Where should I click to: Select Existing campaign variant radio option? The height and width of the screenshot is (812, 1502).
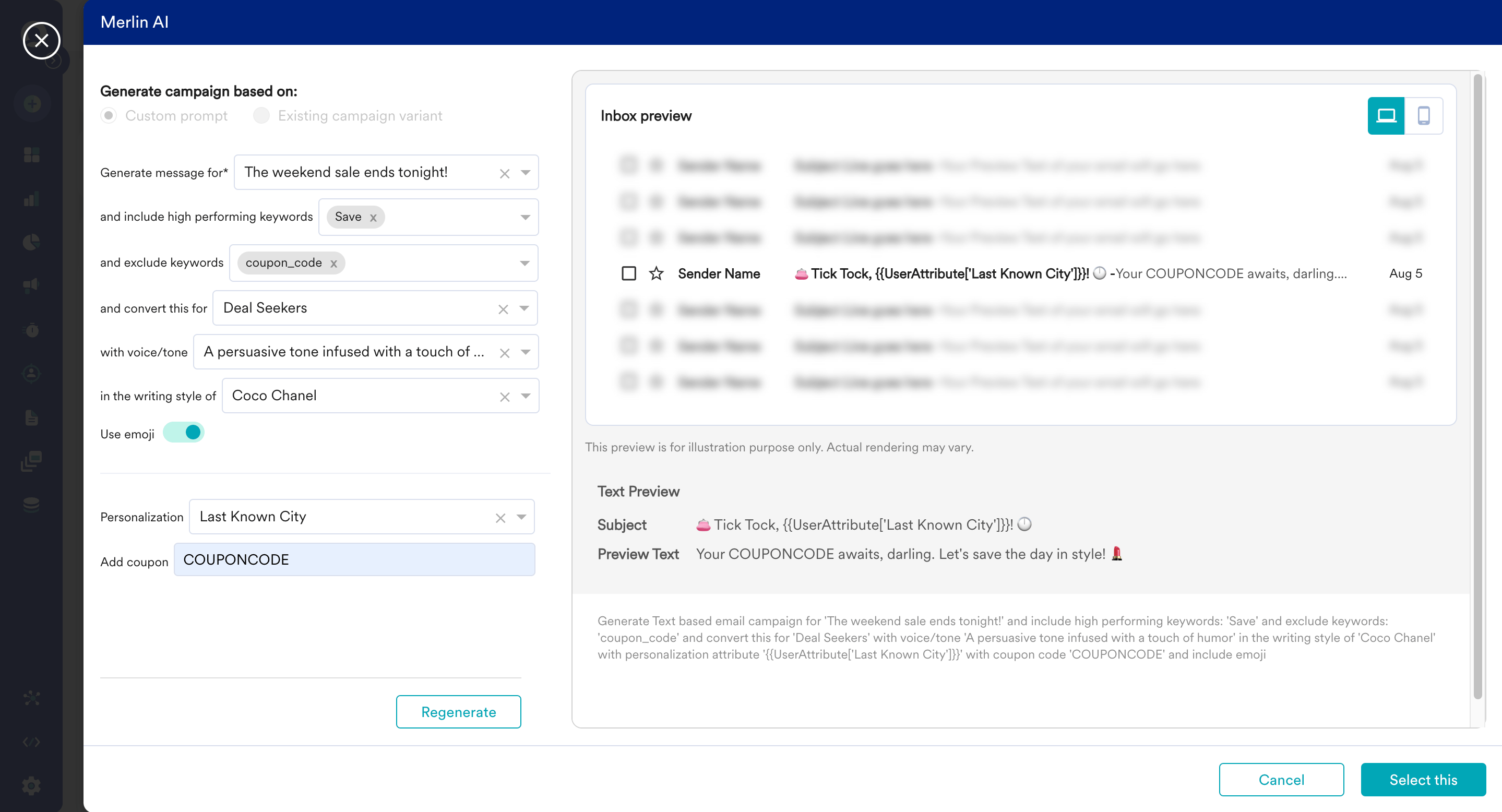coord(261,115)
